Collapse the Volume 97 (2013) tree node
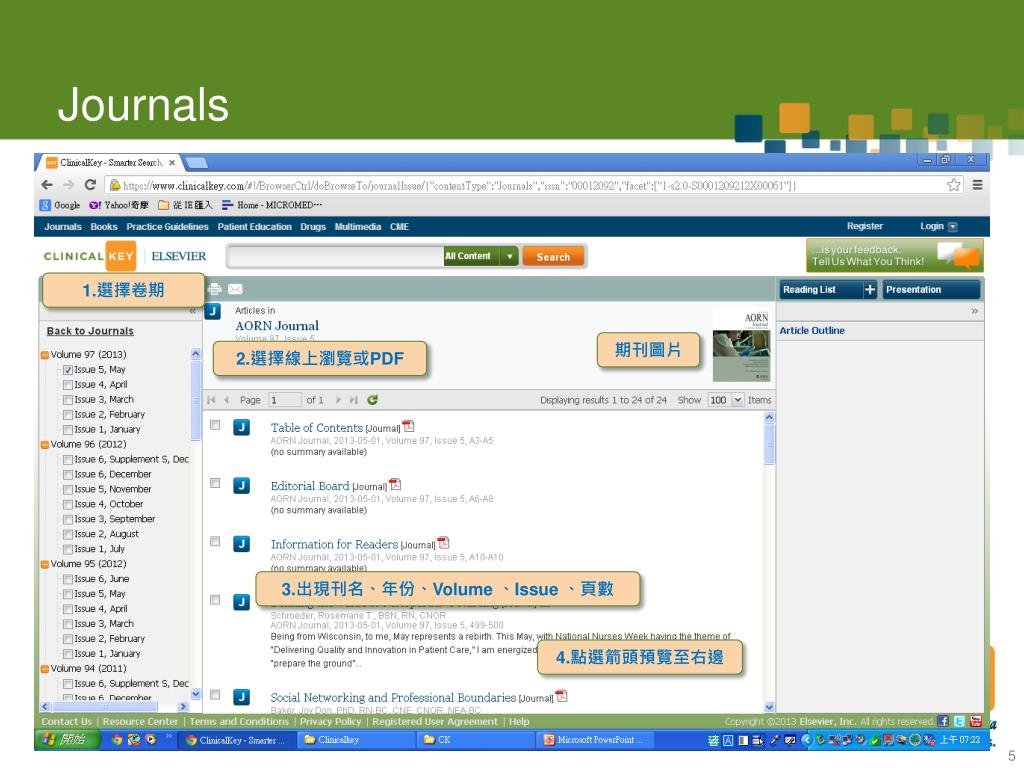 [x=44, y=355]
